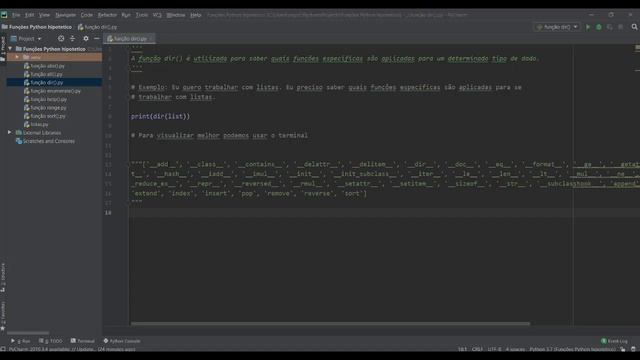Open the File menu

point(16,15)
